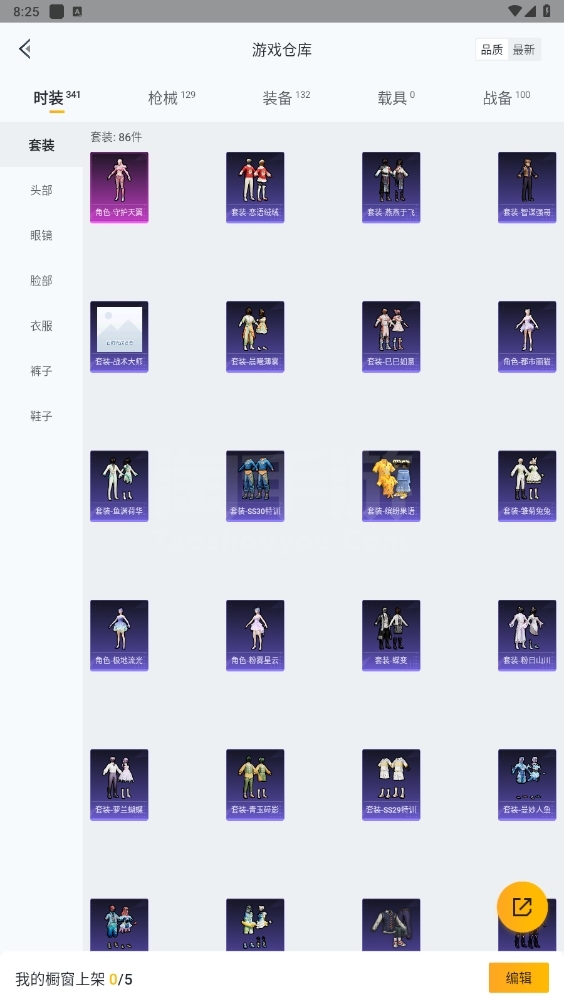This screenshot has height=1004, width=564.
Task: Select the pink 角色-守护天翼 item card
Action: click(119, 187)
